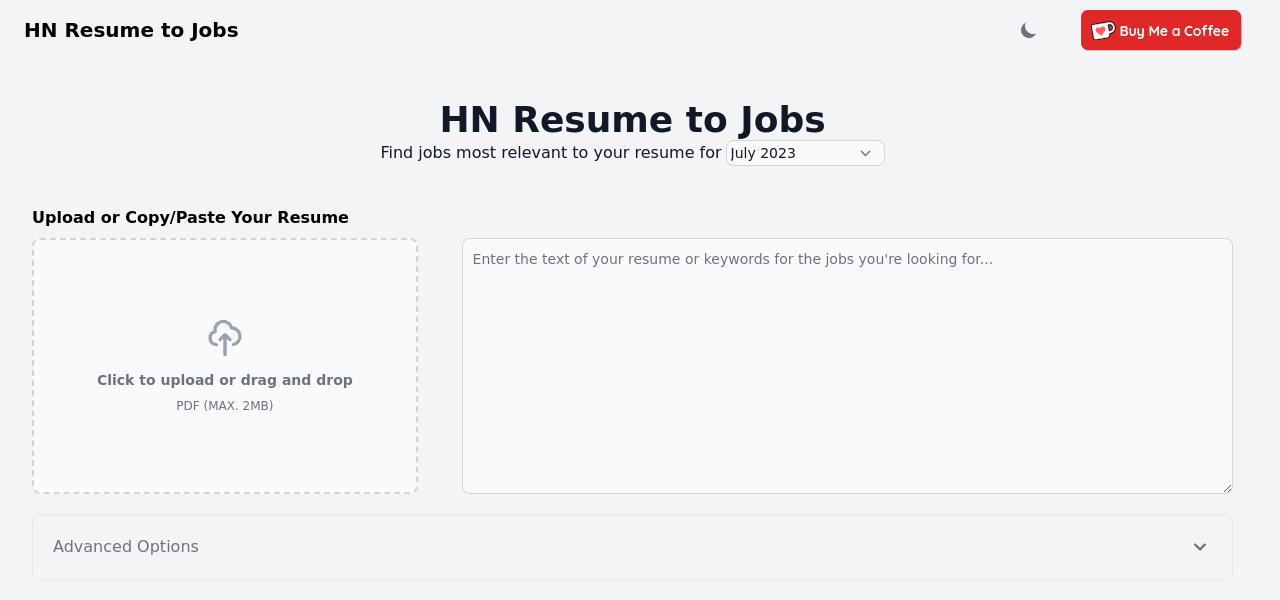
Task: Click the "Advanced Options" label text
Action: [x=126, y=547]
